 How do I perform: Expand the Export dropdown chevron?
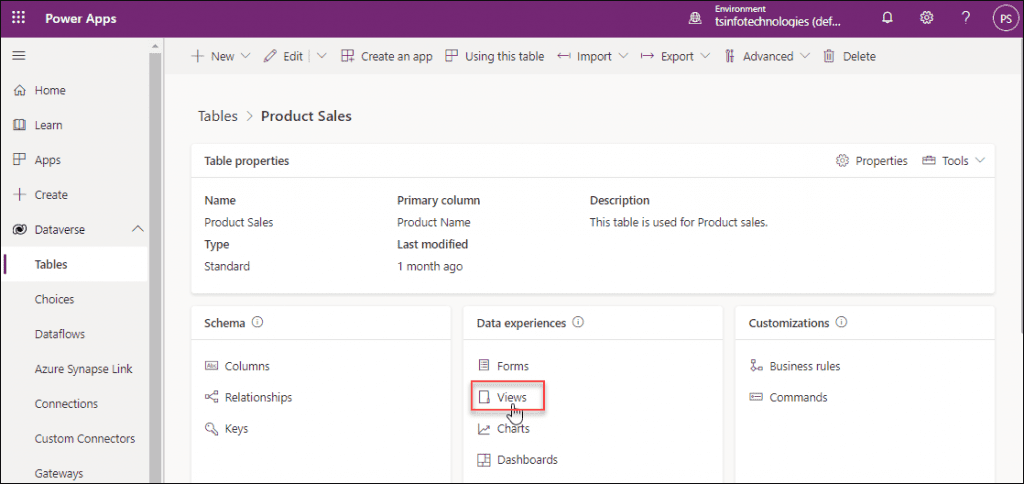[x=705, y=56]
